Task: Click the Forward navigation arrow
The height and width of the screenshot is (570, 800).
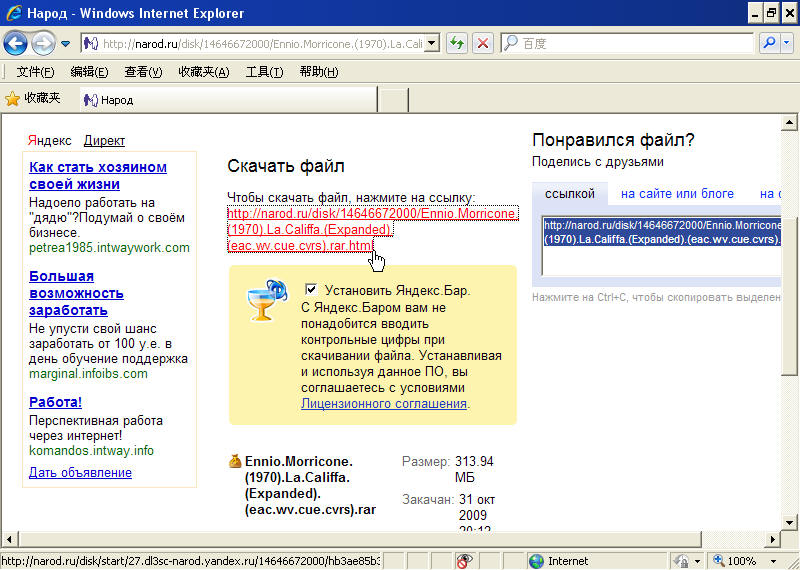Action: [43, 44]
